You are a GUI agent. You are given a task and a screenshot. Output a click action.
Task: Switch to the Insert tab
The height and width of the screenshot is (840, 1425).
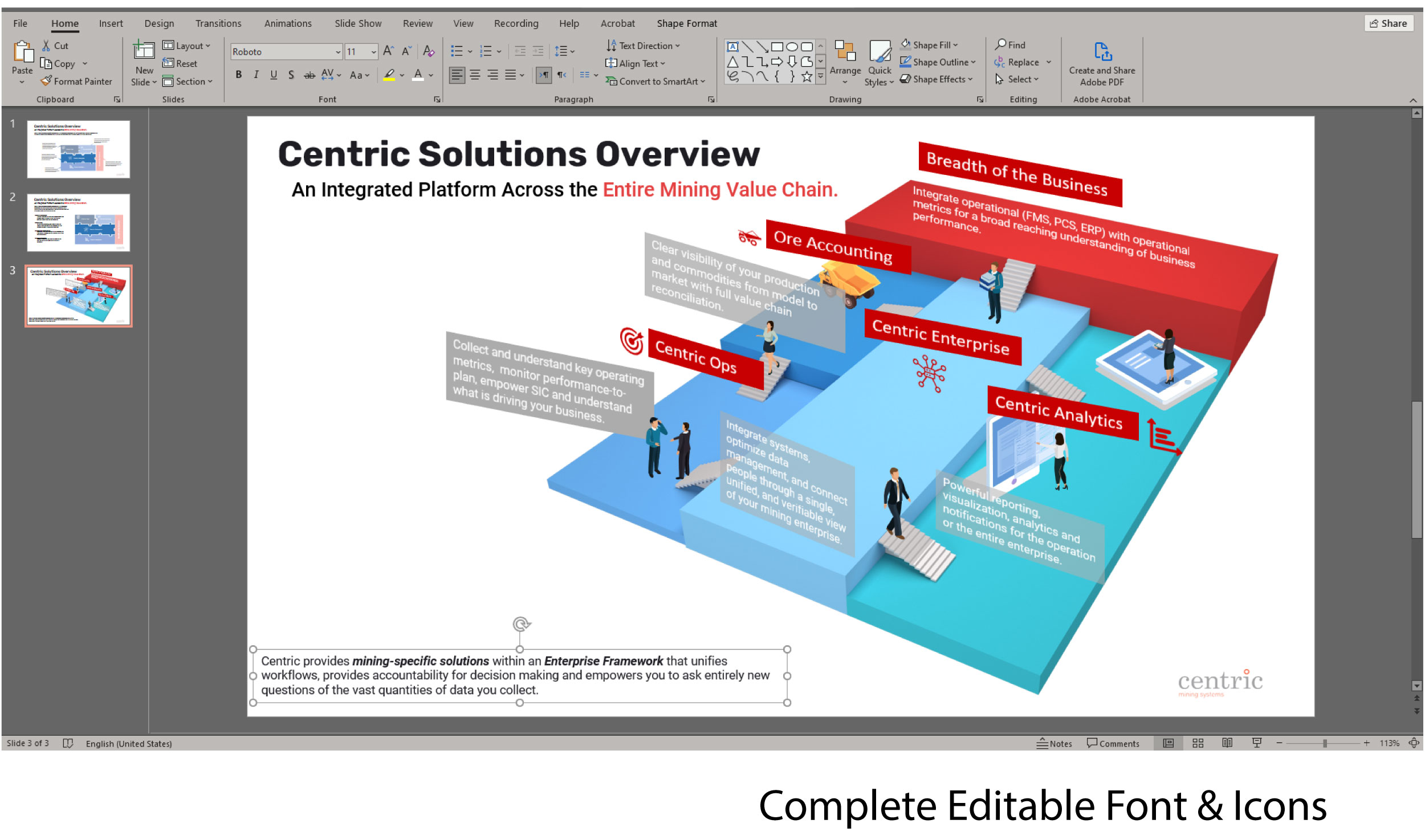coord(111,23)
